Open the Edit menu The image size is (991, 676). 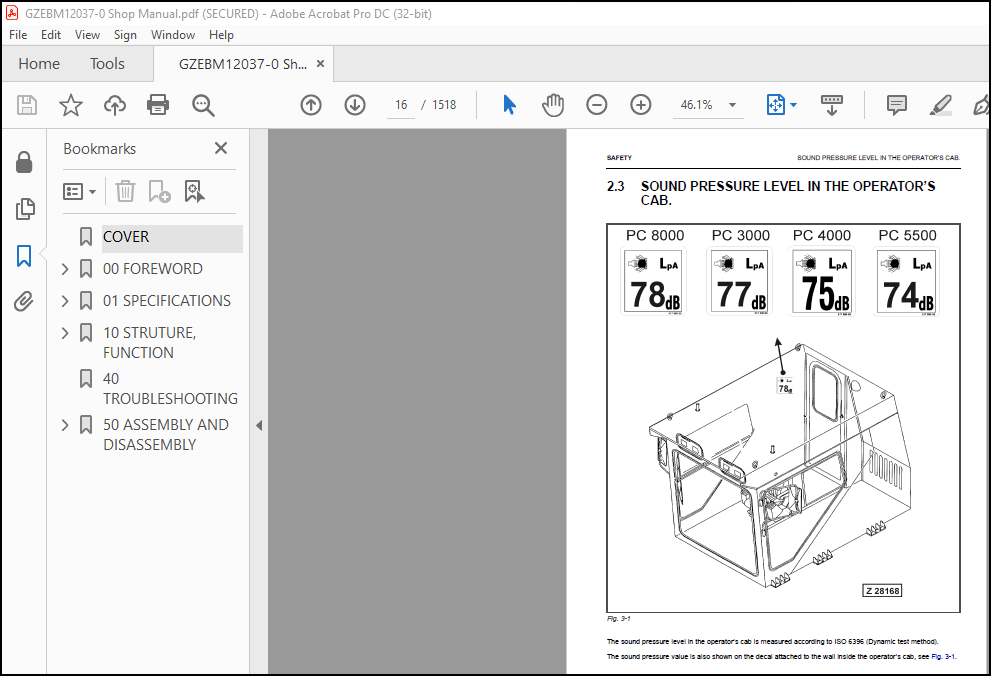51,35
